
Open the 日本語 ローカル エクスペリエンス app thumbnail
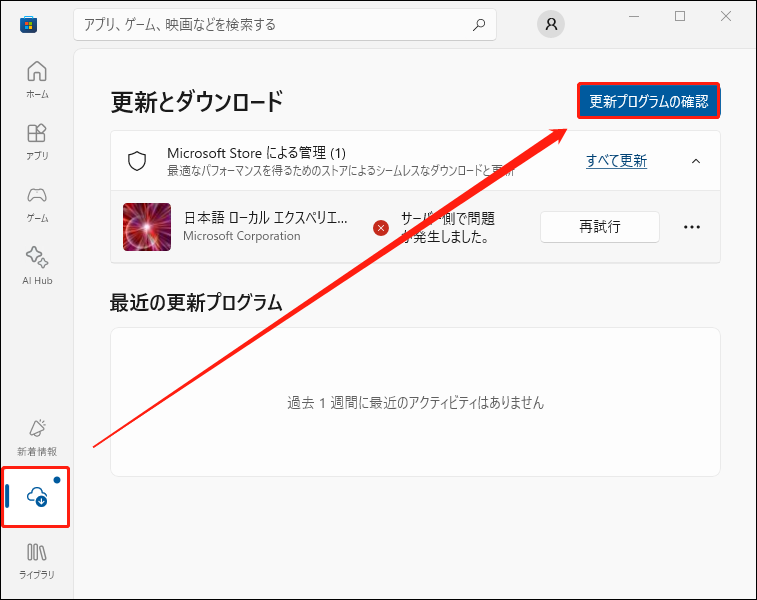click(147, 227)
